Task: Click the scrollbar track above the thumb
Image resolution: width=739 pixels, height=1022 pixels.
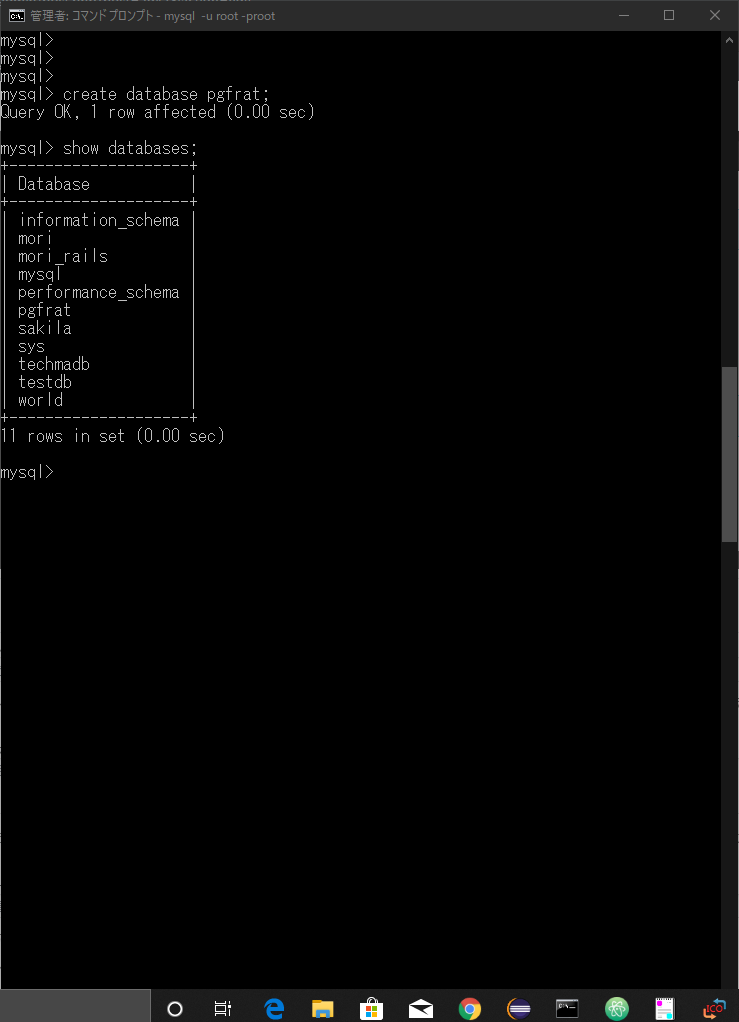Action: 729,207
